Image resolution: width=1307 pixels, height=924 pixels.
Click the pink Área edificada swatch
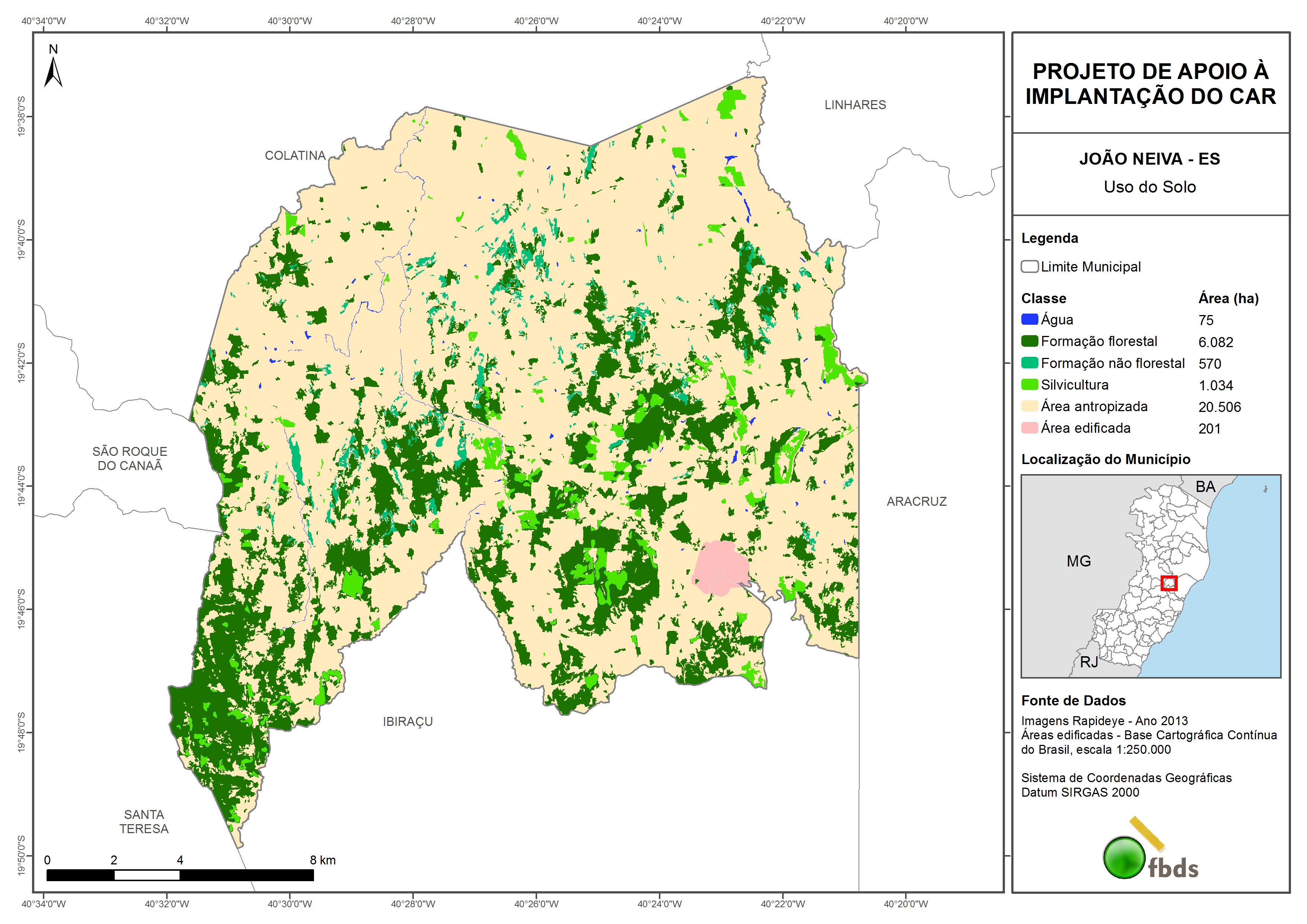pos(1029,428)
